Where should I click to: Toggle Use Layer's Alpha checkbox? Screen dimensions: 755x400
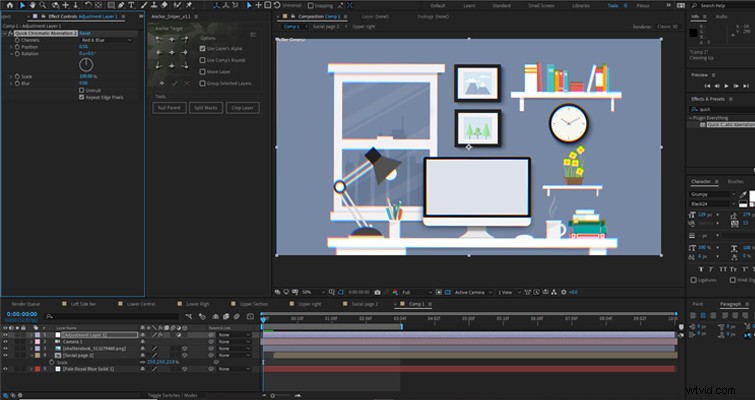point(203,49)
